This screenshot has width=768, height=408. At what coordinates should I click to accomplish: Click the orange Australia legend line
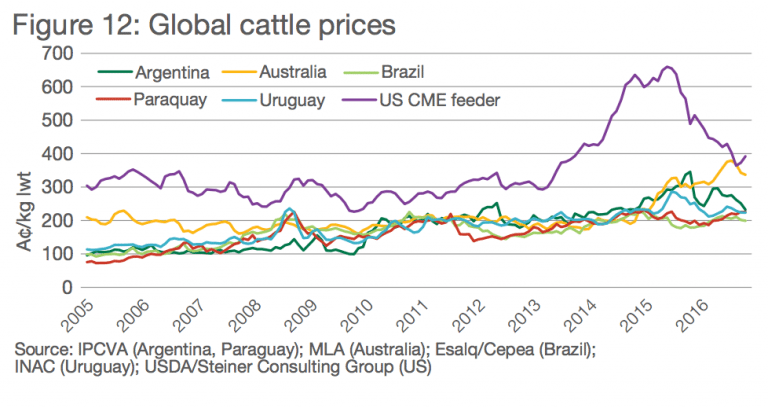[240, 72]
